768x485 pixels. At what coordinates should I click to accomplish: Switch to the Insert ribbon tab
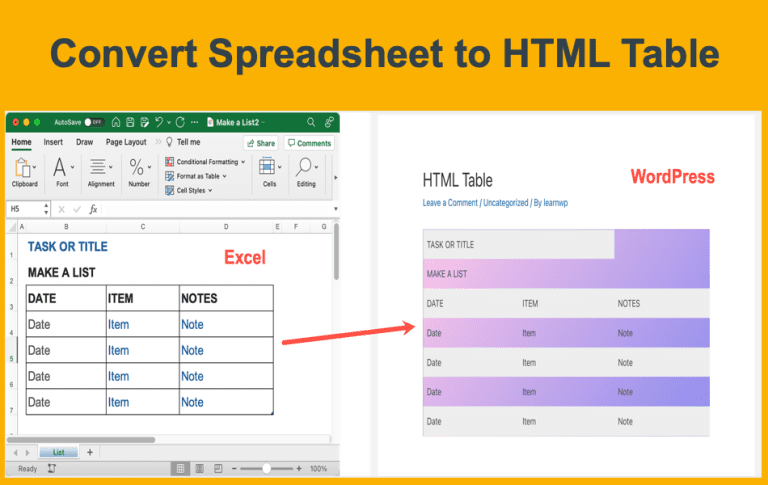coord(53,142)
